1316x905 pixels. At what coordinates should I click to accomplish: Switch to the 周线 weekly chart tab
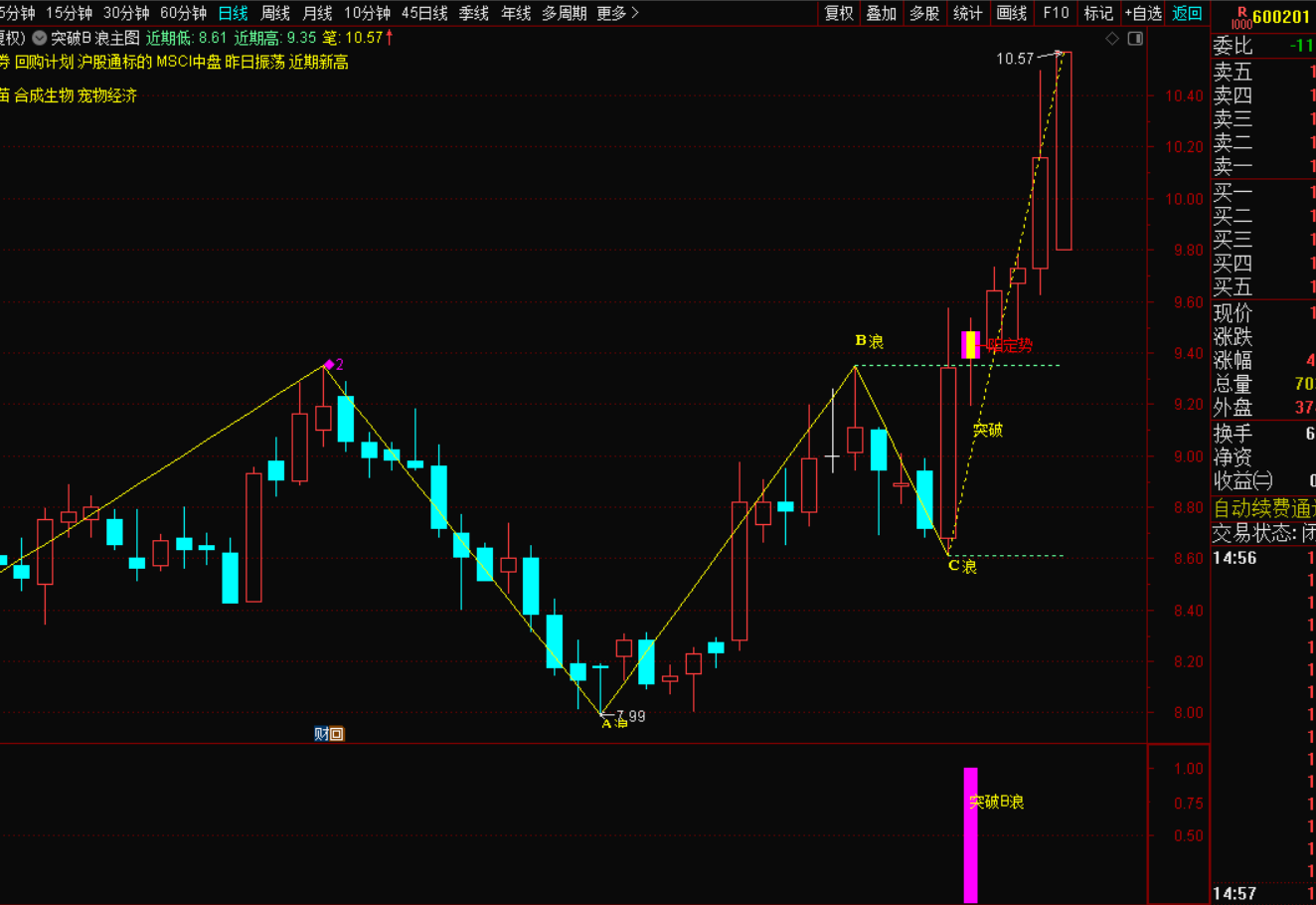[x=275, y=13]
